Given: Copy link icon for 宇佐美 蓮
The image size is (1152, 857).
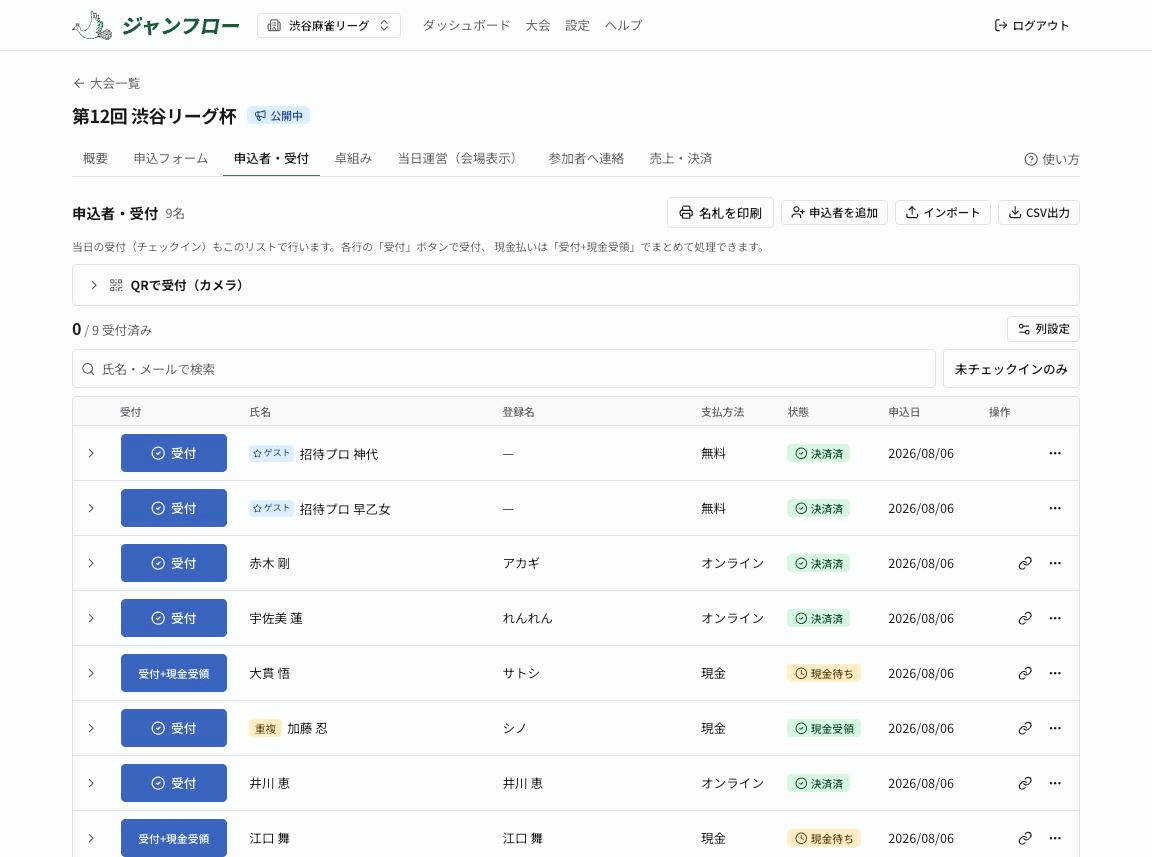Looking at the screenshot, I should click(x=1025, y=618).
